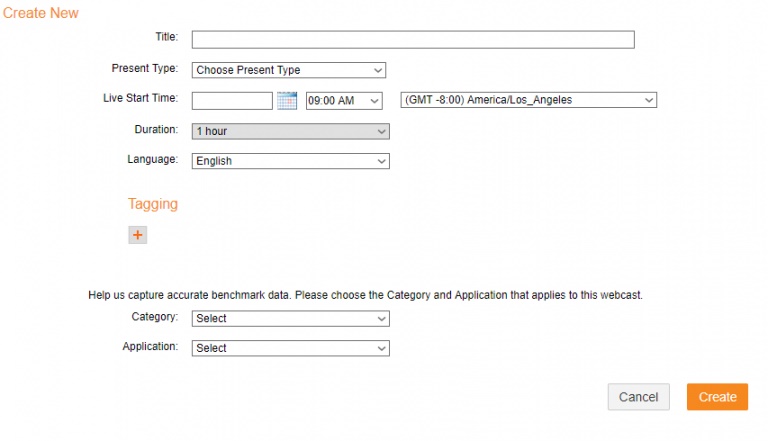768x441 pixels.
Task: Click the Application field label
Action: coord(150,347)
